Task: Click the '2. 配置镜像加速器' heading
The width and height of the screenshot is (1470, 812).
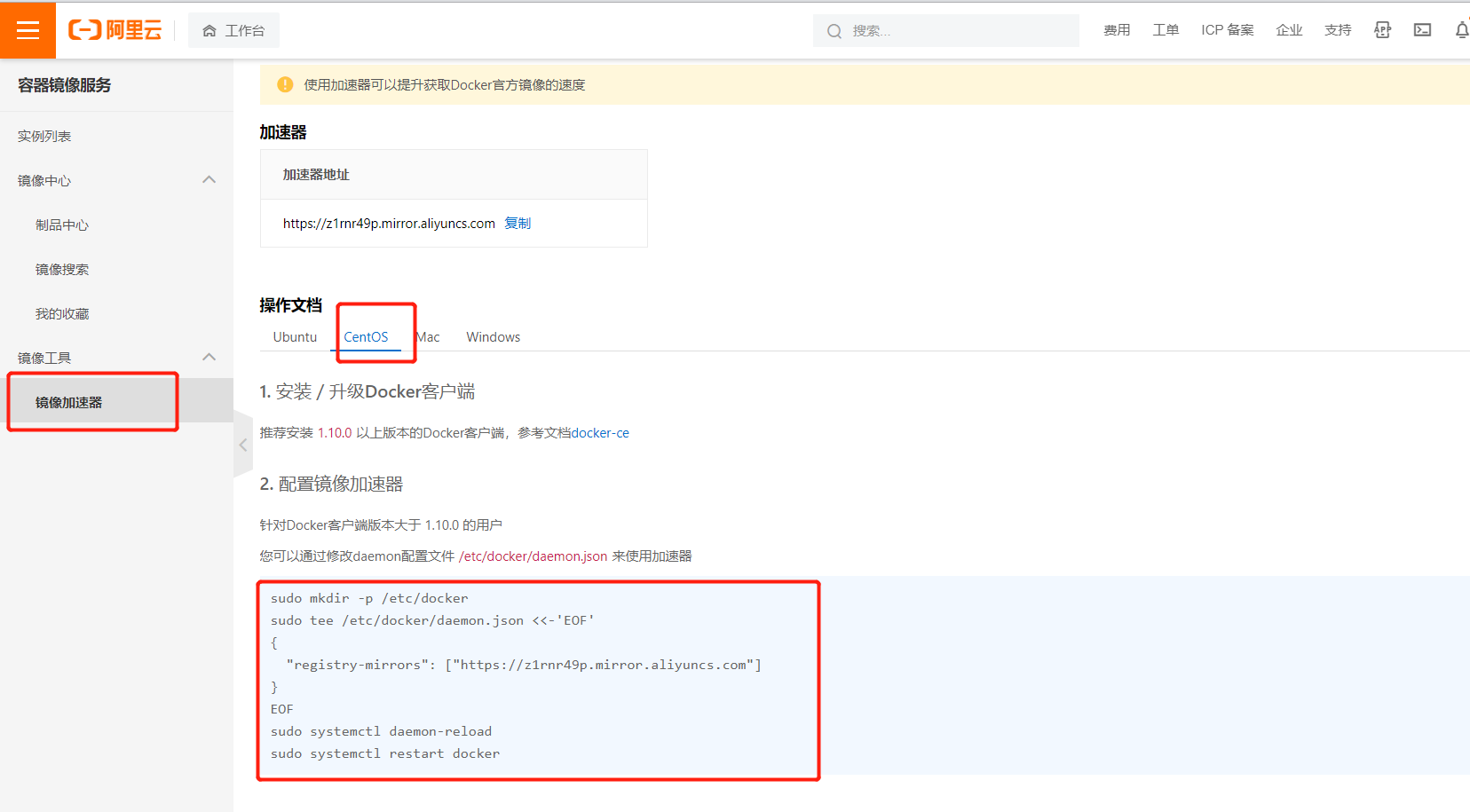Action: coord(331,484)
